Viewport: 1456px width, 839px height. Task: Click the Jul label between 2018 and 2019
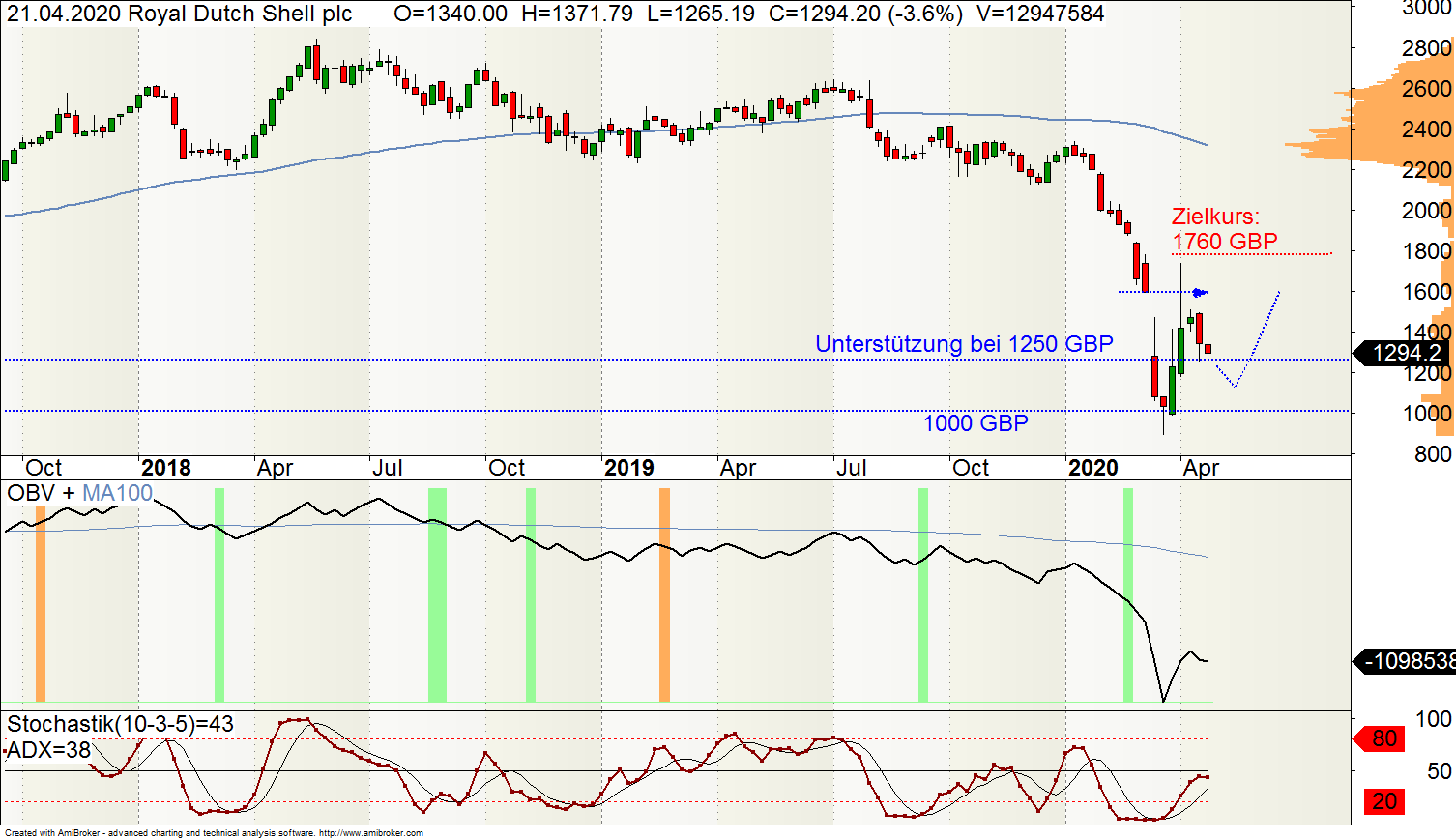click(x=388, y=468)
